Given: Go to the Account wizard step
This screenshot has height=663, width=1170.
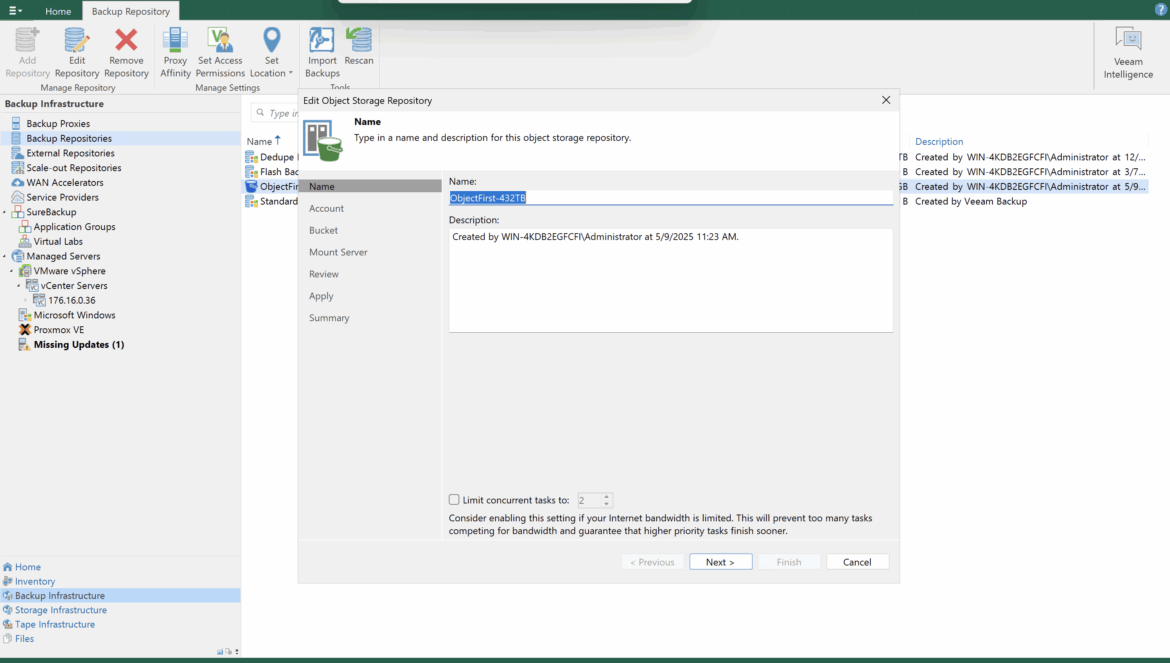Looking at the screenshot, I should (x=326, y=209).
